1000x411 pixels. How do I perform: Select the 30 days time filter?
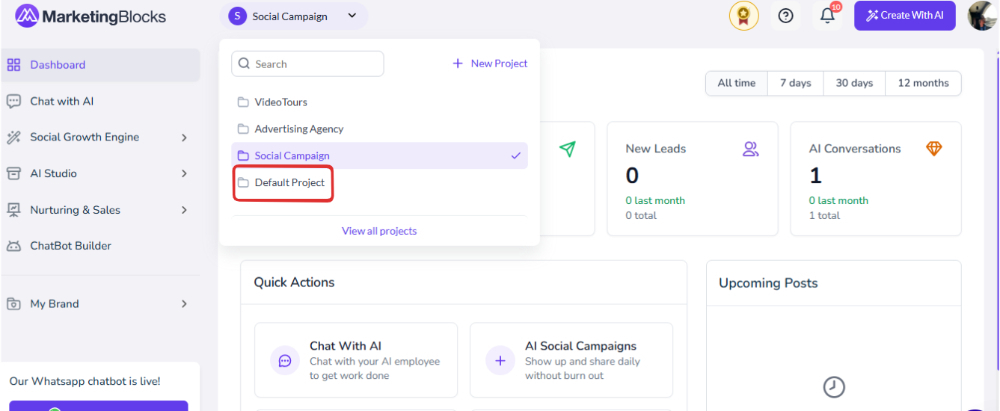(x=854, y=83)
